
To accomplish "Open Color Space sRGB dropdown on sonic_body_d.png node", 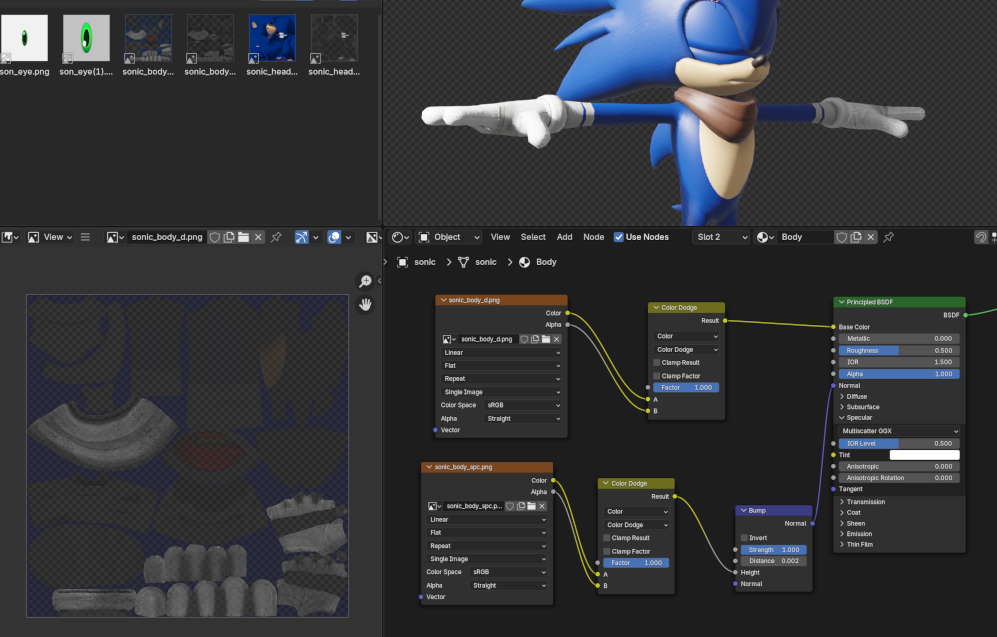I will click(x=523, y=405).
